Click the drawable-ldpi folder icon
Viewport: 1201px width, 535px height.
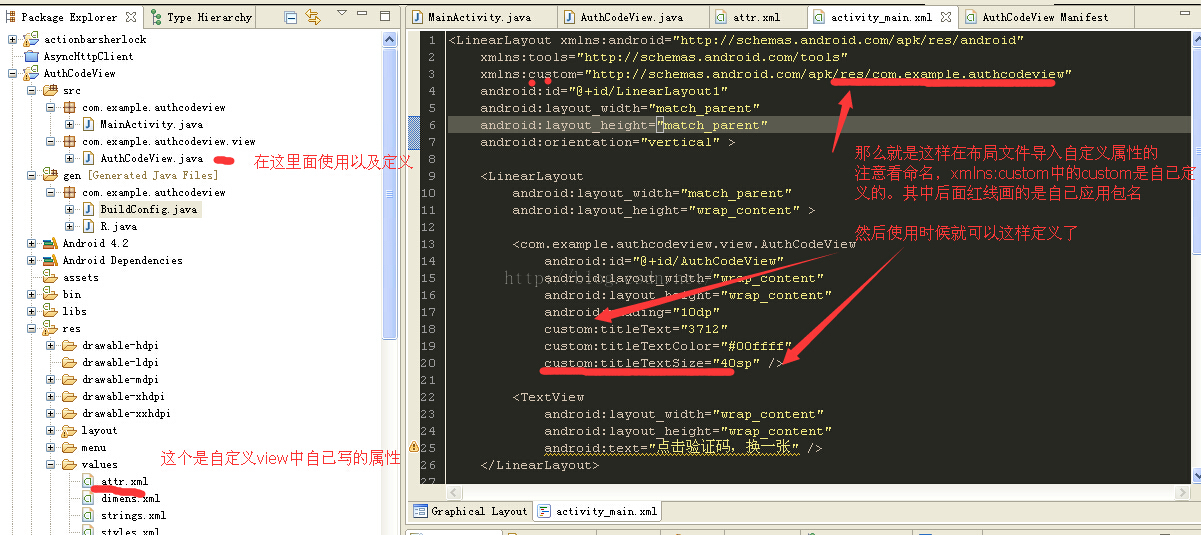click(69, 362)
